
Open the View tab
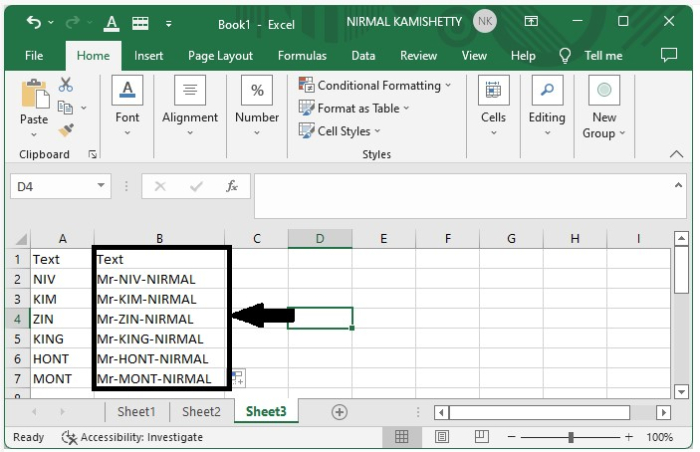(x=474, y=56)
